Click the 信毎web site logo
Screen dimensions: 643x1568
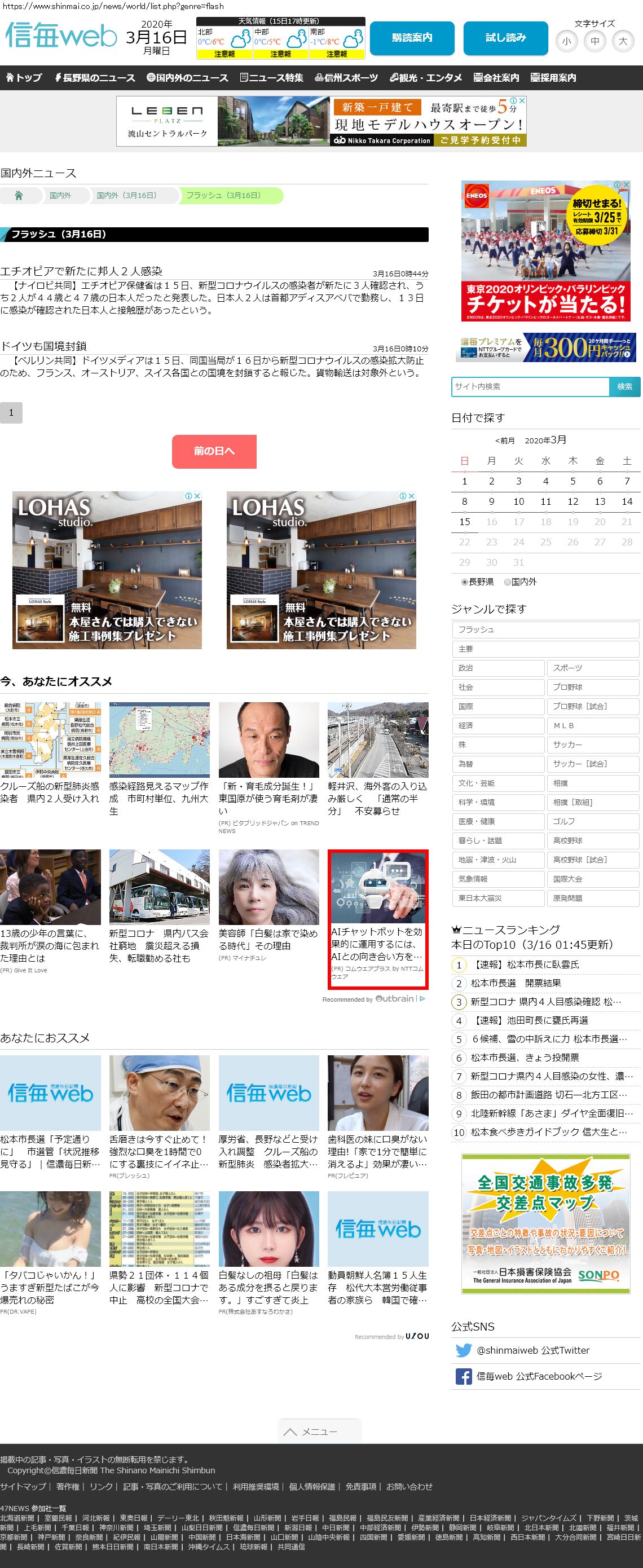60,36
